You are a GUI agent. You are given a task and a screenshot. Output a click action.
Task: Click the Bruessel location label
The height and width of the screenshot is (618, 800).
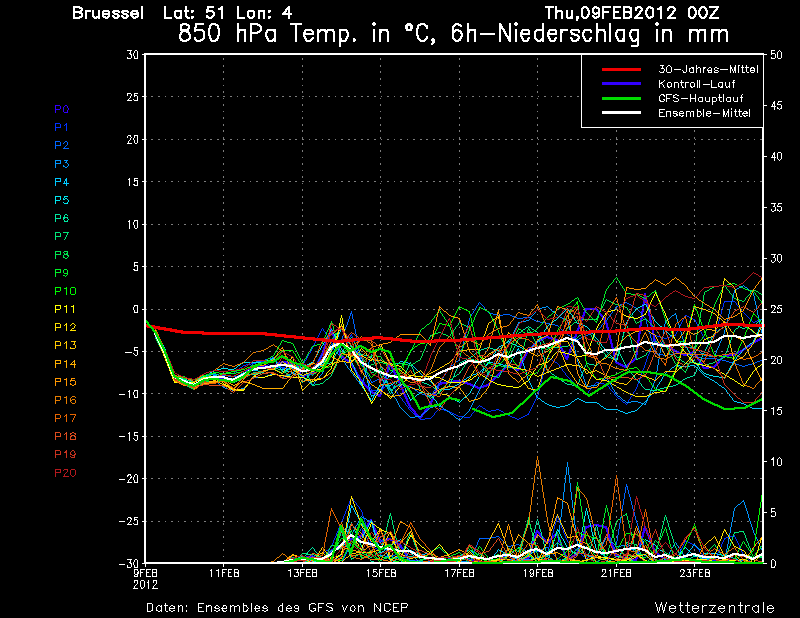(108, 13)
